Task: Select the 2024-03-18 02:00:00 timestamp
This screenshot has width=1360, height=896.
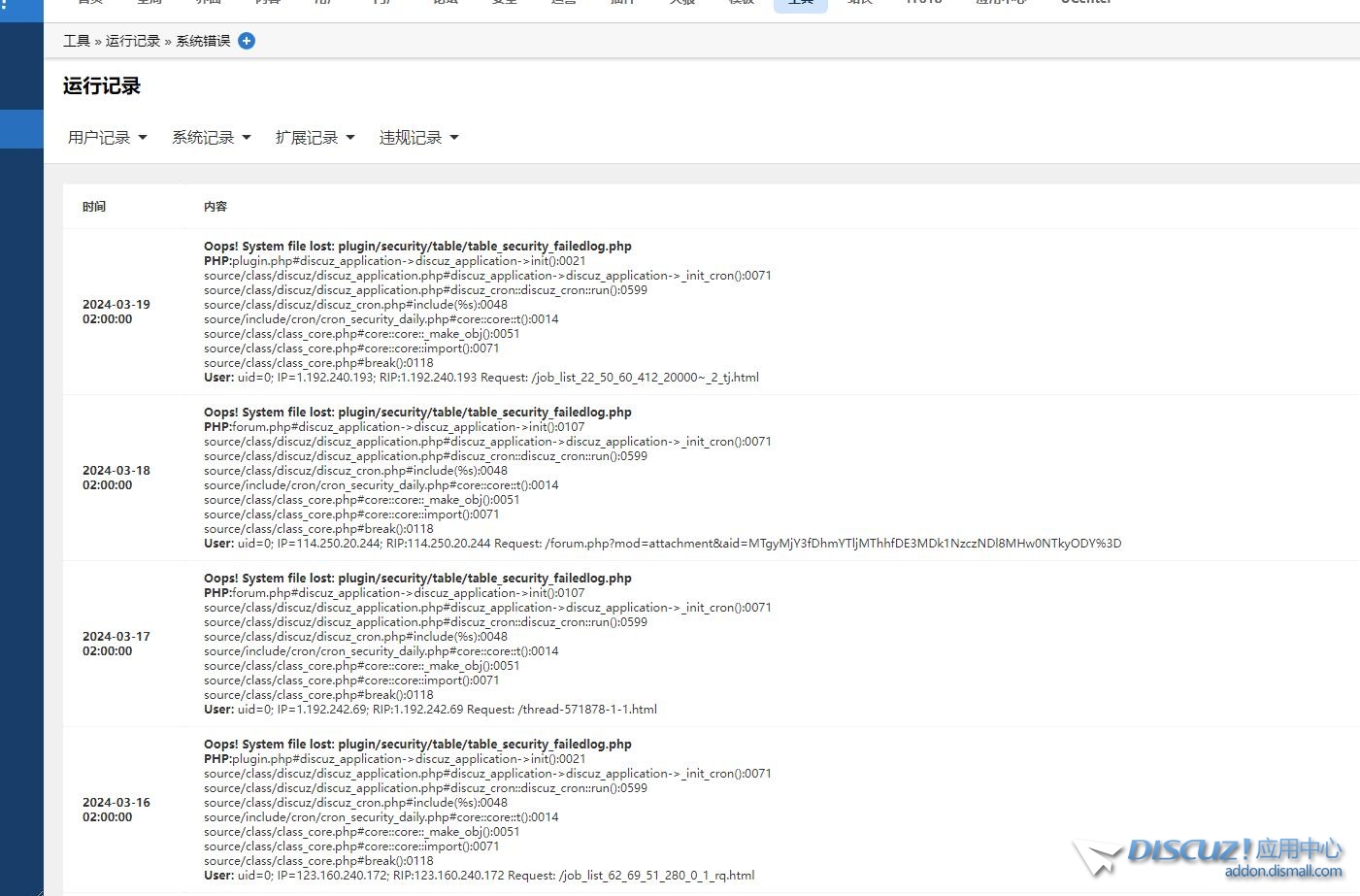Action: point(116,478)
